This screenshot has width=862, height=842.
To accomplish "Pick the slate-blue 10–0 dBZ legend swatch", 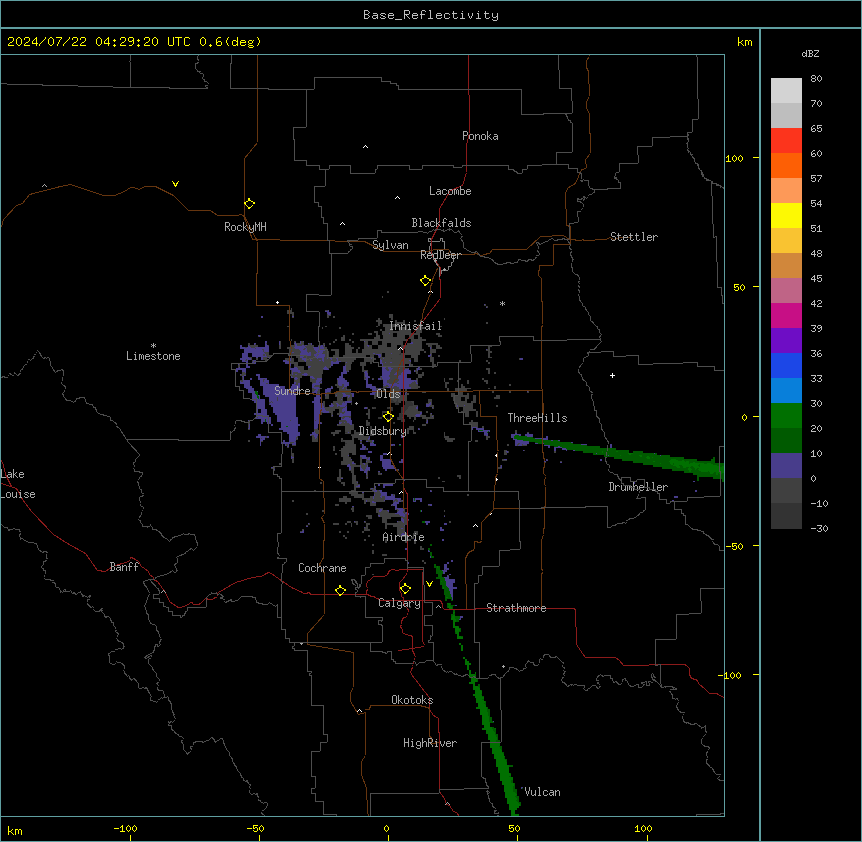I will point(786,466).
